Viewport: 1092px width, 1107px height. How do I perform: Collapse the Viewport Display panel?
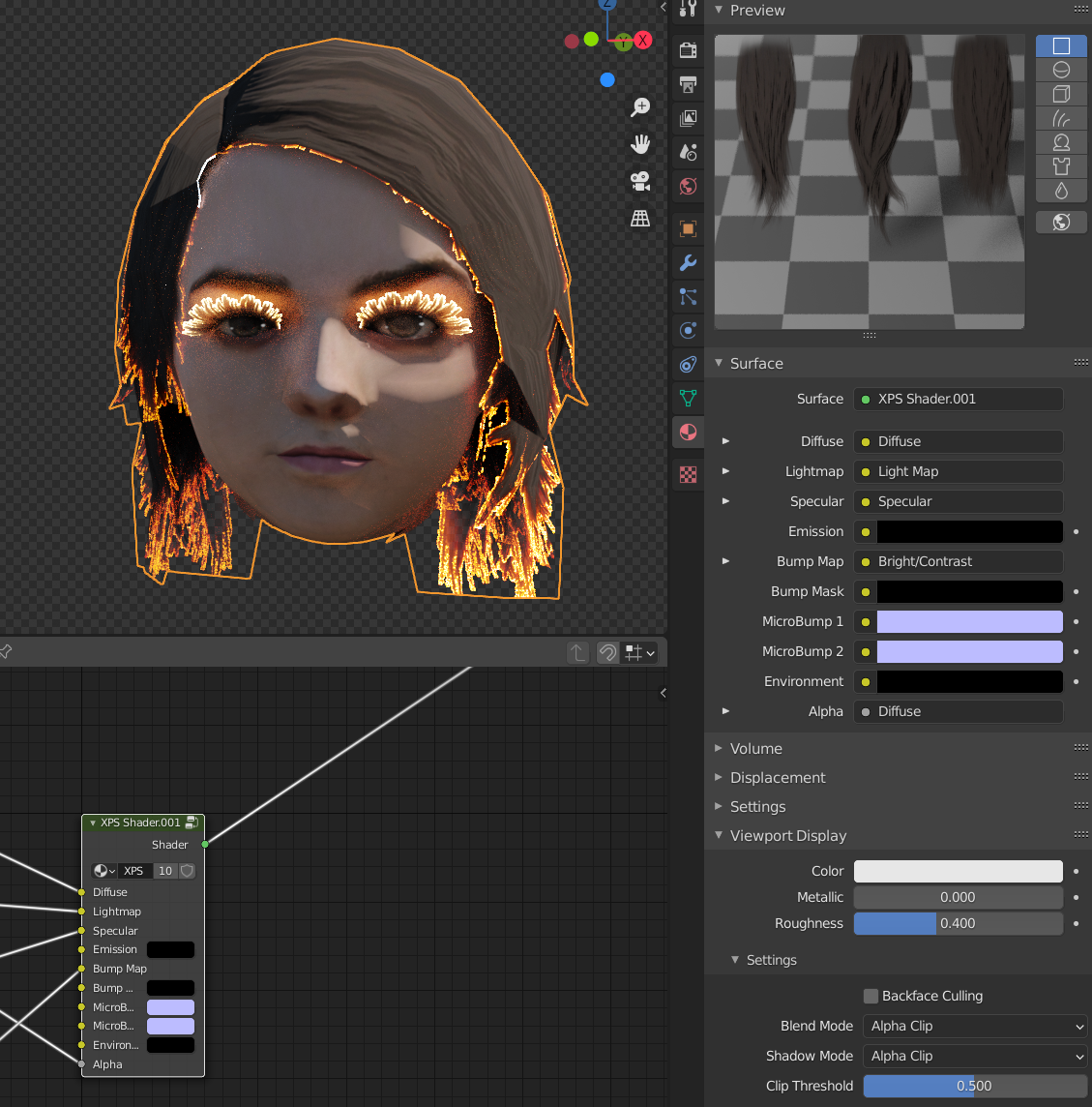(719, 835)
